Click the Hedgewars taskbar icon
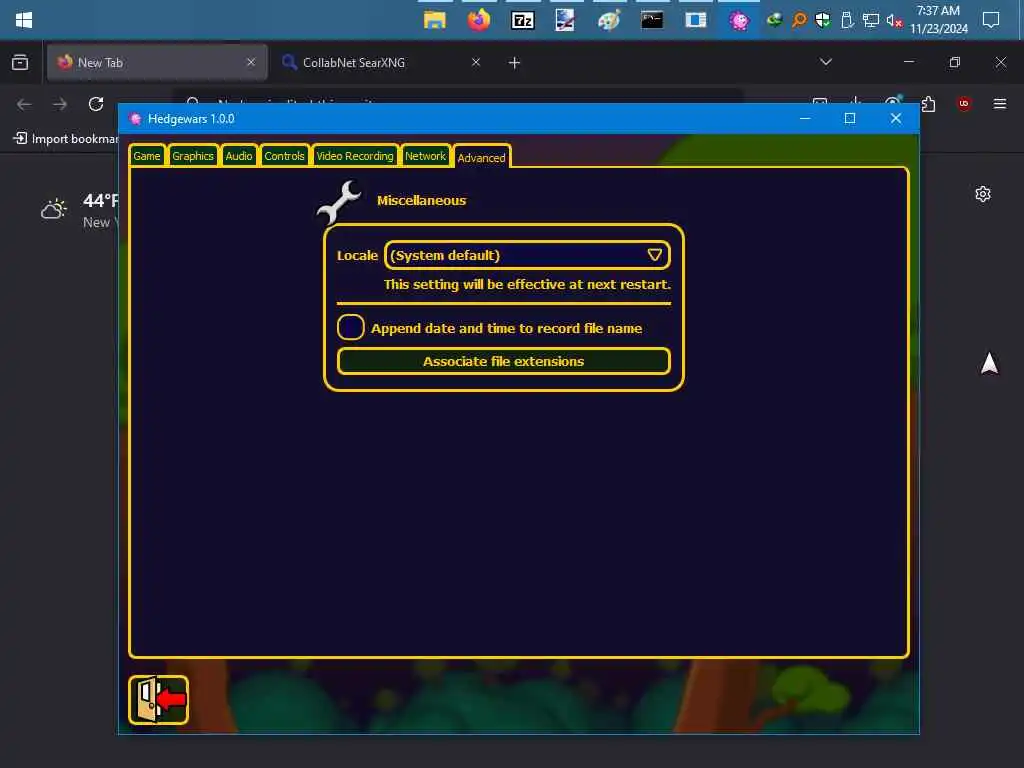This screenshot has height=768, width=1024. tap(739, 20)
